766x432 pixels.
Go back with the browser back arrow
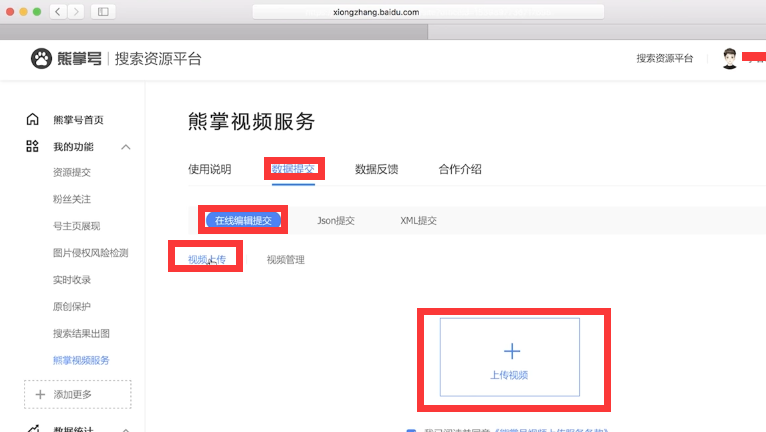[x=58, y=12]
